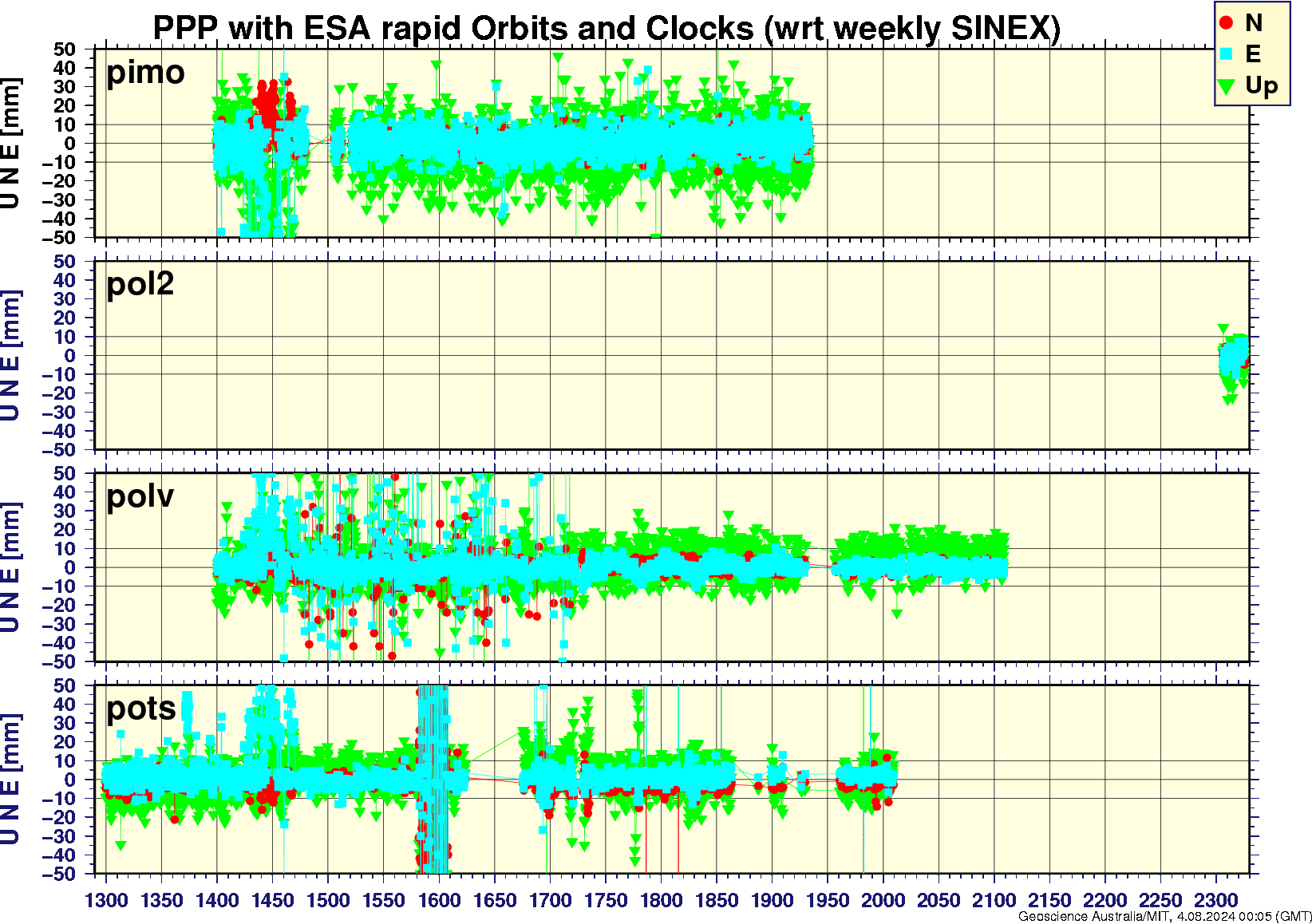This screenshot has width=1312, height=924.
Task: Click x-axis tick label 1300
Action: coord(106,900)
